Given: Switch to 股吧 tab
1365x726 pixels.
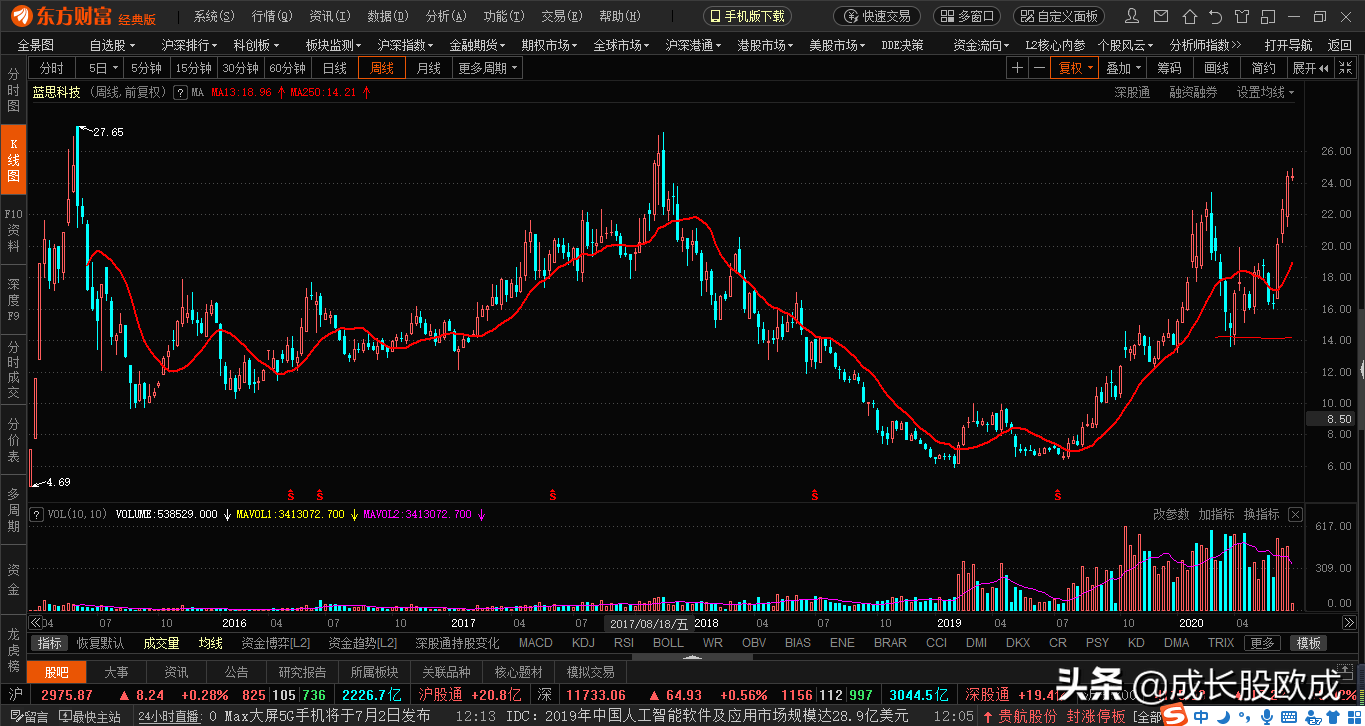Looking at the screenshot, I should coord(57,672).
